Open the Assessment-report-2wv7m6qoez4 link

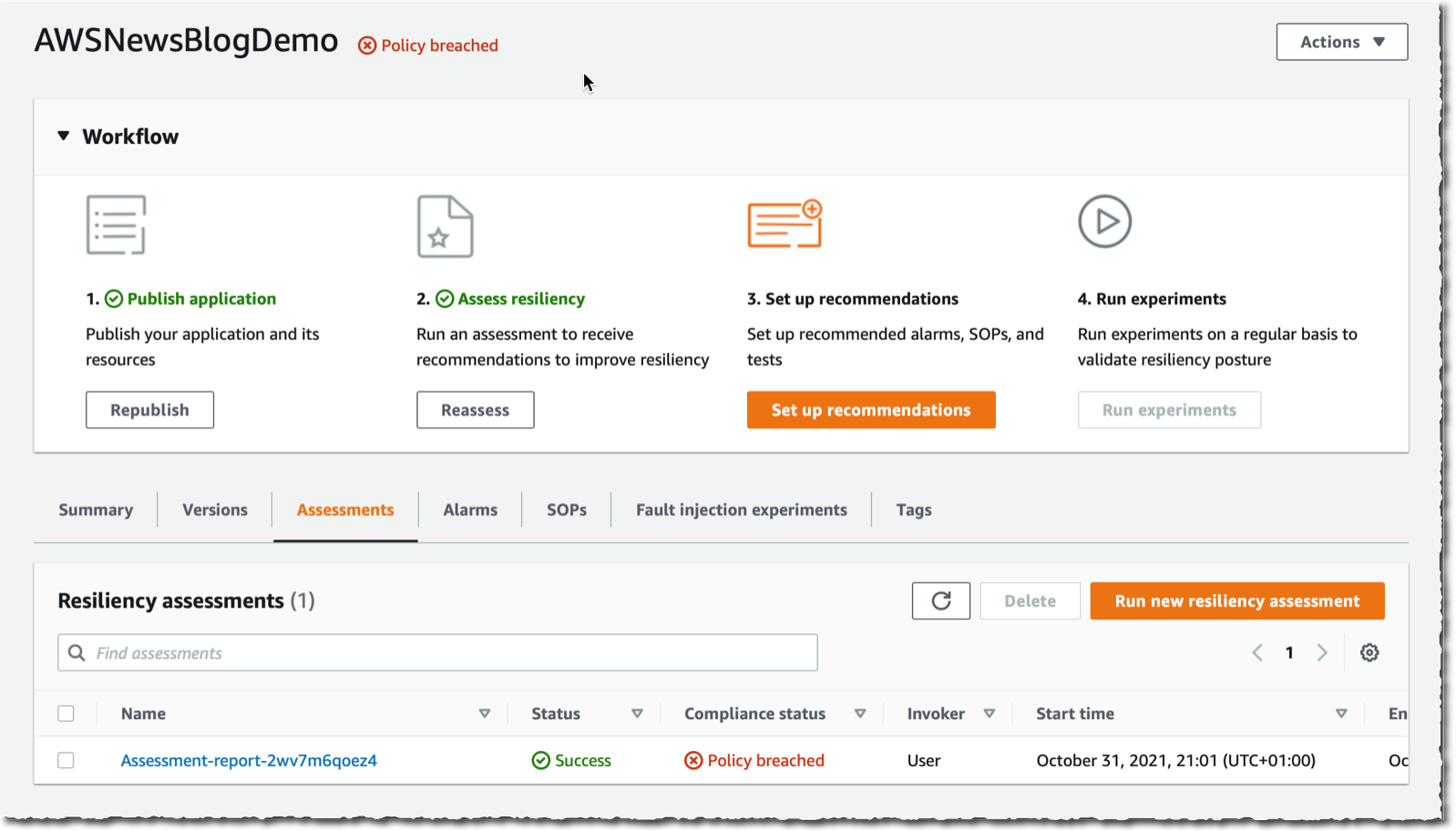[x=249, y=761]
